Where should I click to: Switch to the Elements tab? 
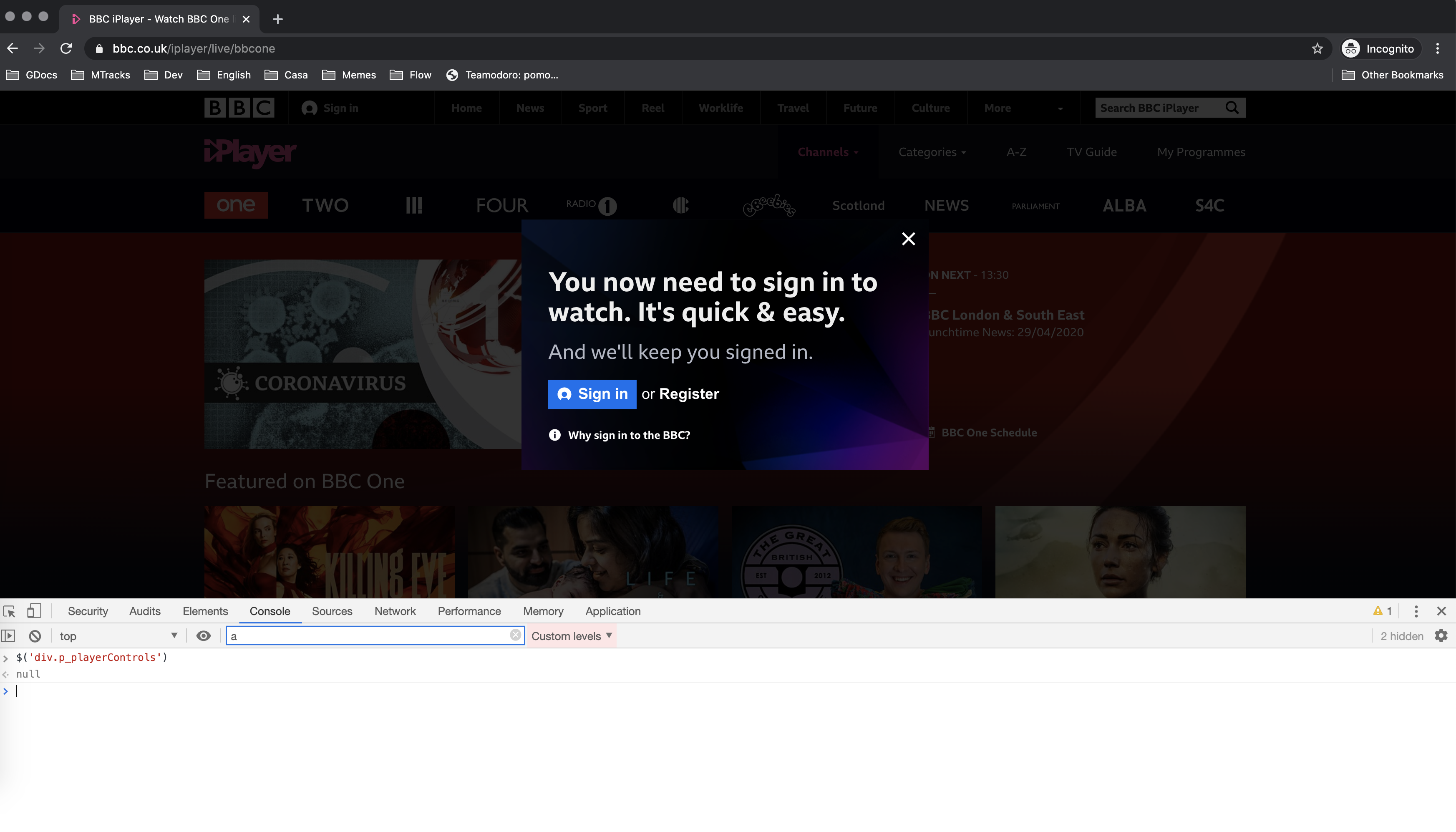205,611
